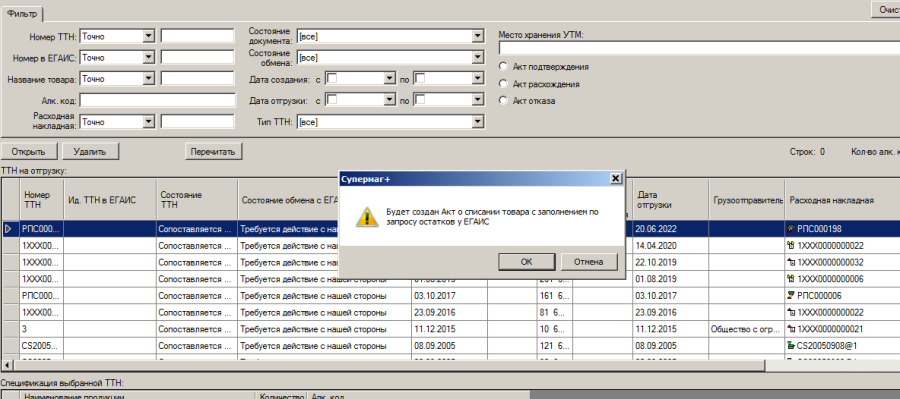
Task: Click the Номер ТТН column header
Action: point(41,200)
